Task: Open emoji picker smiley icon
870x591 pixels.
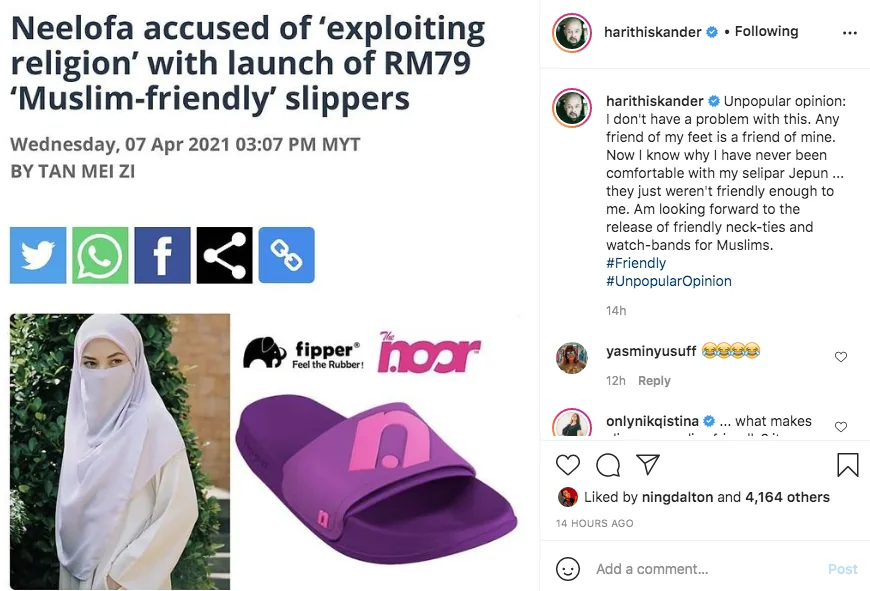Action: [x=568, y=569]
